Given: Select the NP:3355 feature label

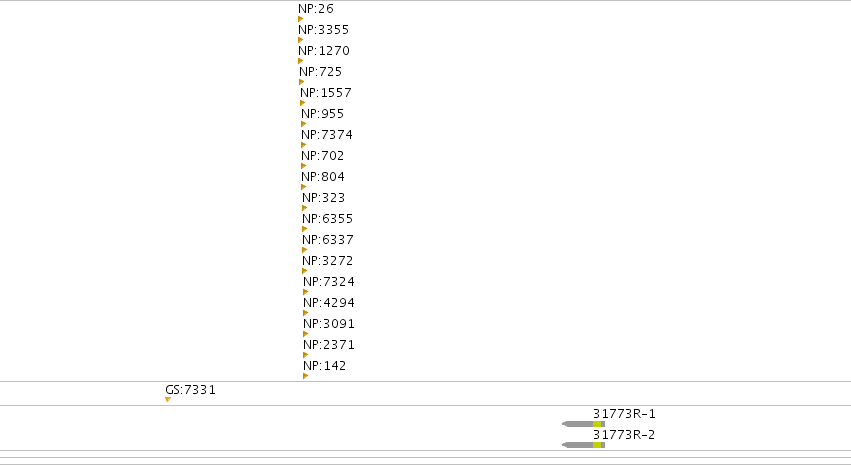Looking at the screenshot, I should 323,30.
